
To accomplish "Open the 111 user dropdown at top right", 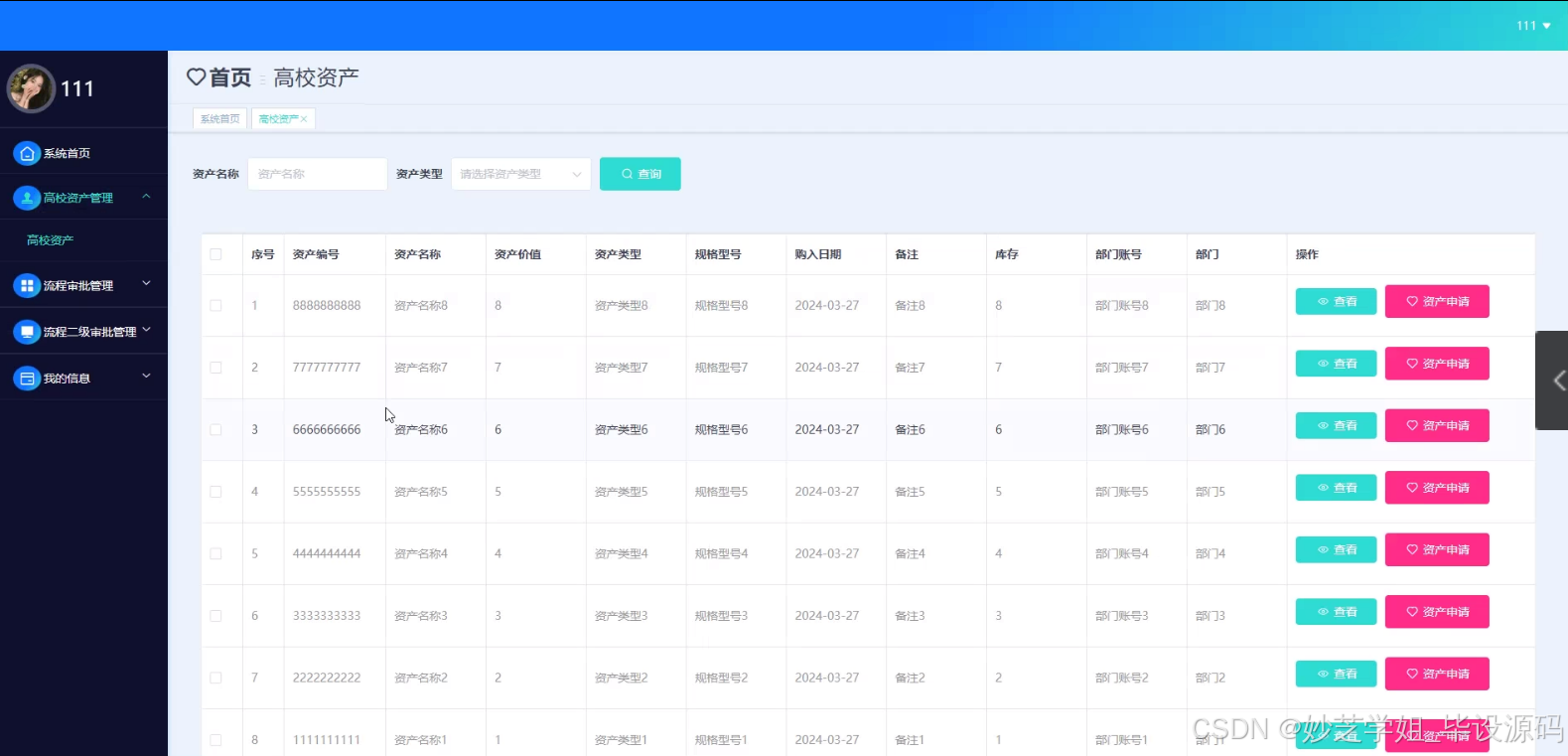I will click(1533, 26).
